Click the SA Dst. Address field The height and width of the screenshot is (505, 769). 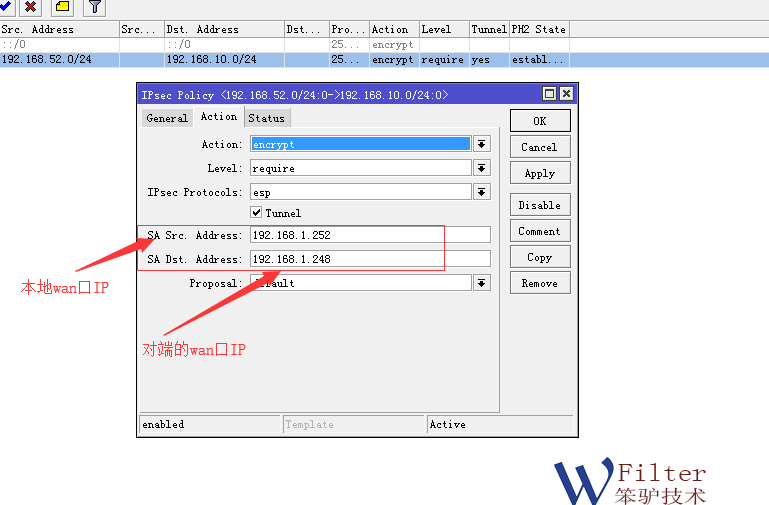pyautogui.click(x=369, y=259)
